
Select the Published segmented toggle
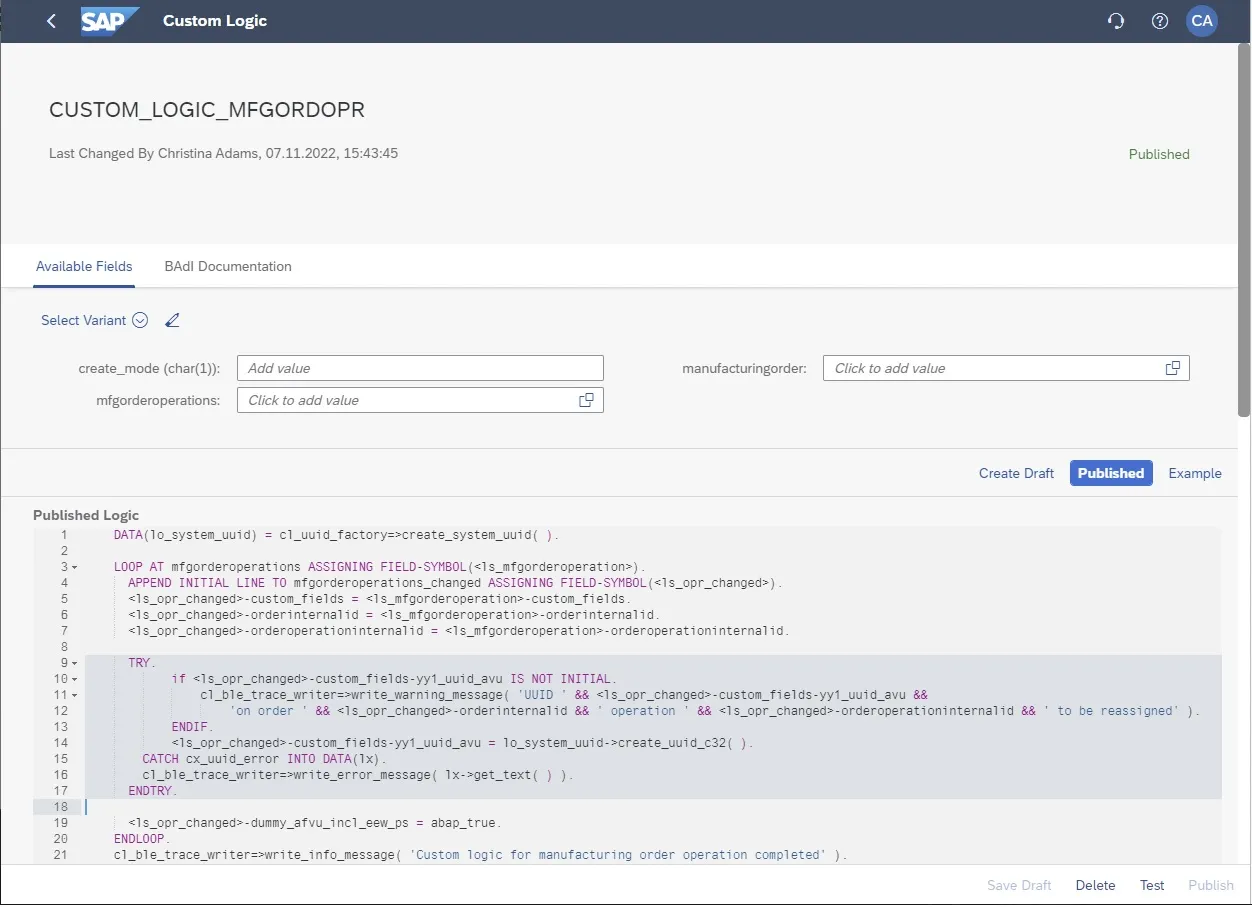[x=1110, y=473]
